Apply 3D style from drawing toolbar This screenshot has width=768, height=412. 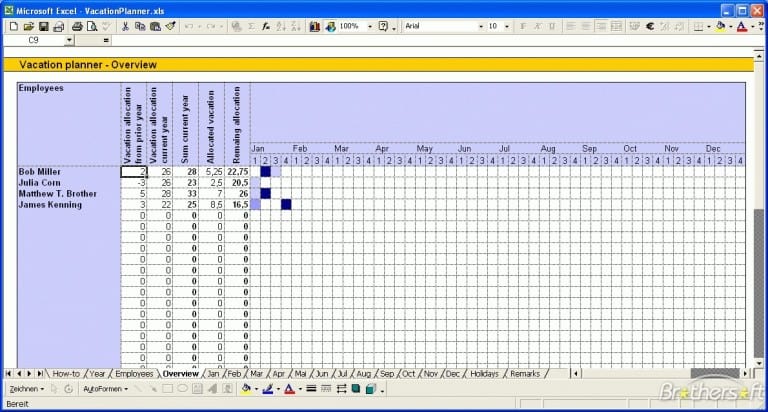click(371, 389)
